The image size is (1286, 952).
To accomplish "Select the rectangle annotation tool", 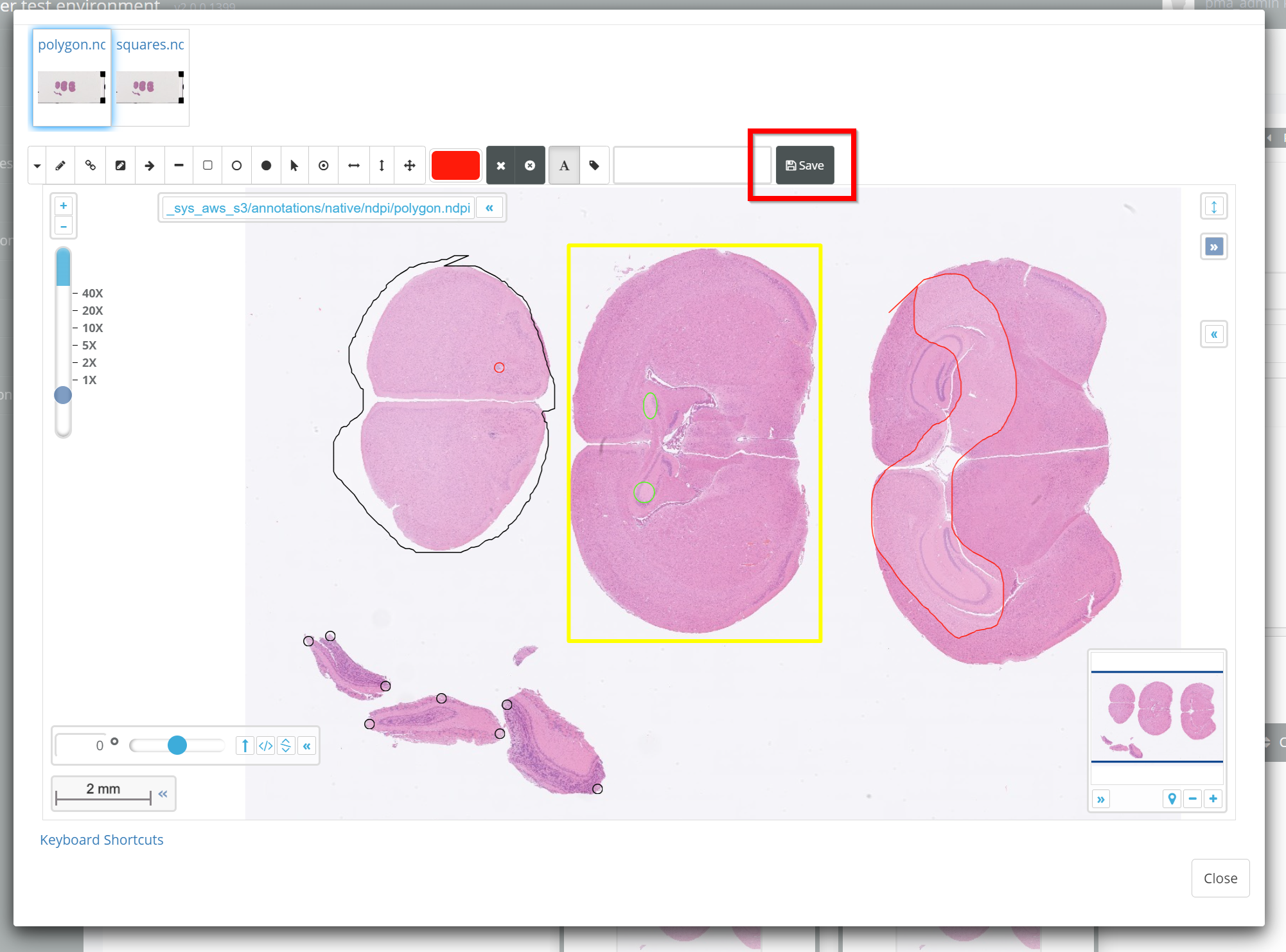I will pos(207,166).
